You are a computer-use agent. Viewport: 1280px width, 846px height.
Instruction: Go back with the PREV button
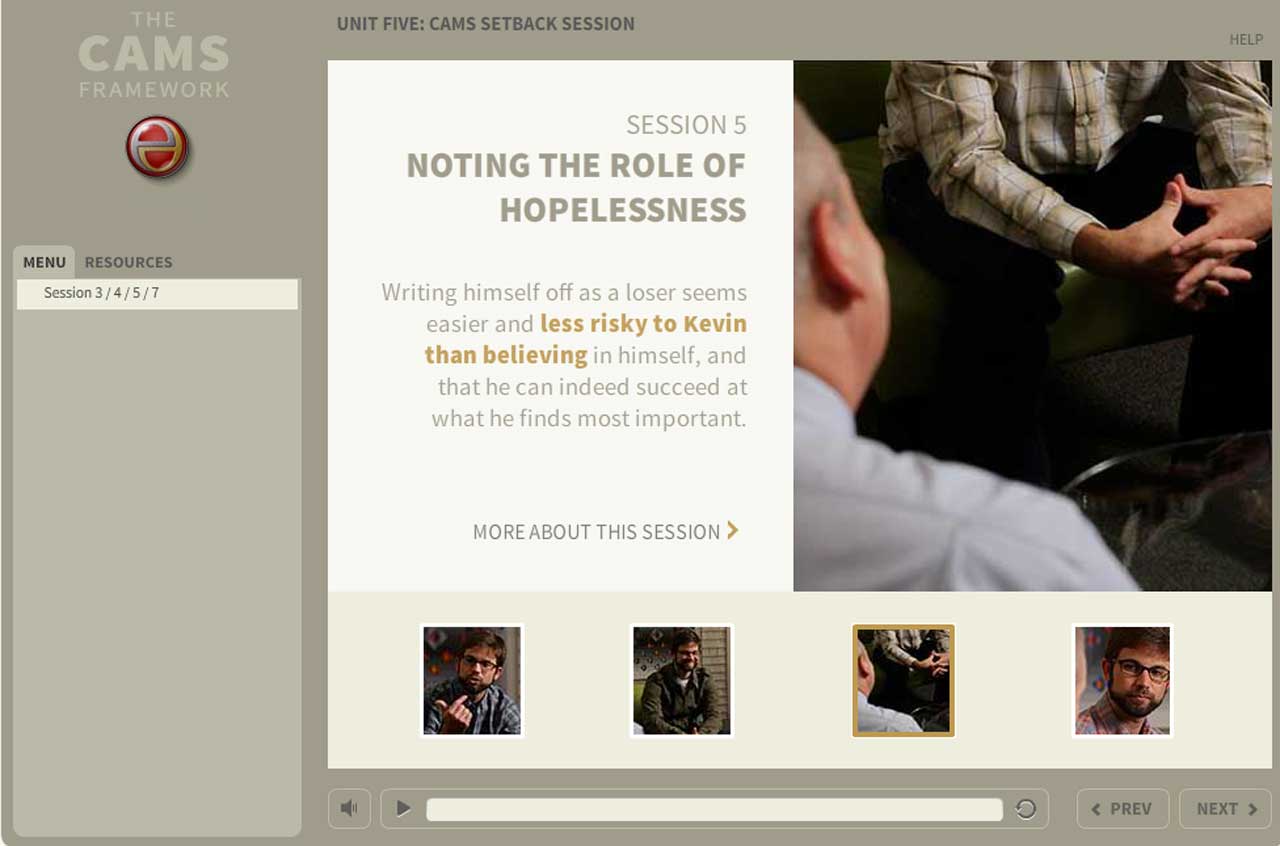[1122, 808]
